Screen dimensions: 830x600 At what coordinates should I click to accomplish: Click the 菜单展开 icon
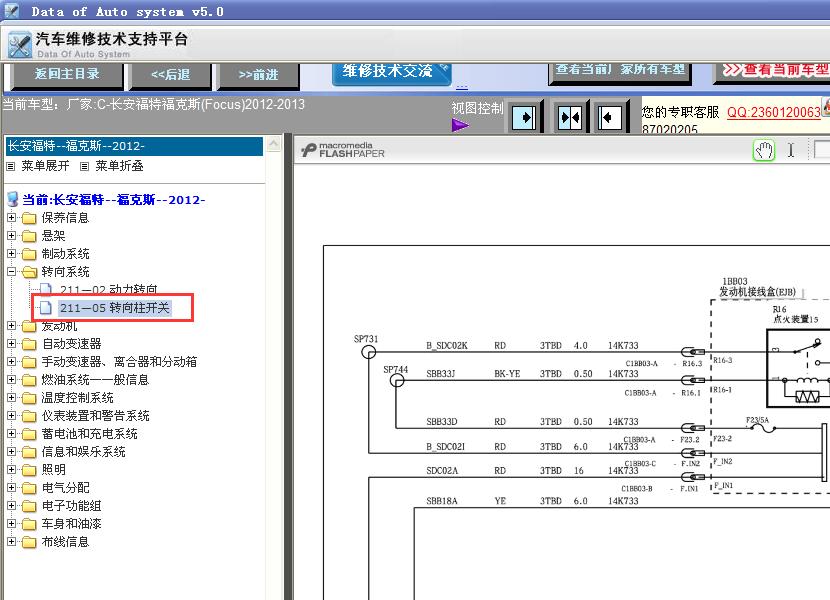point(11,166)
